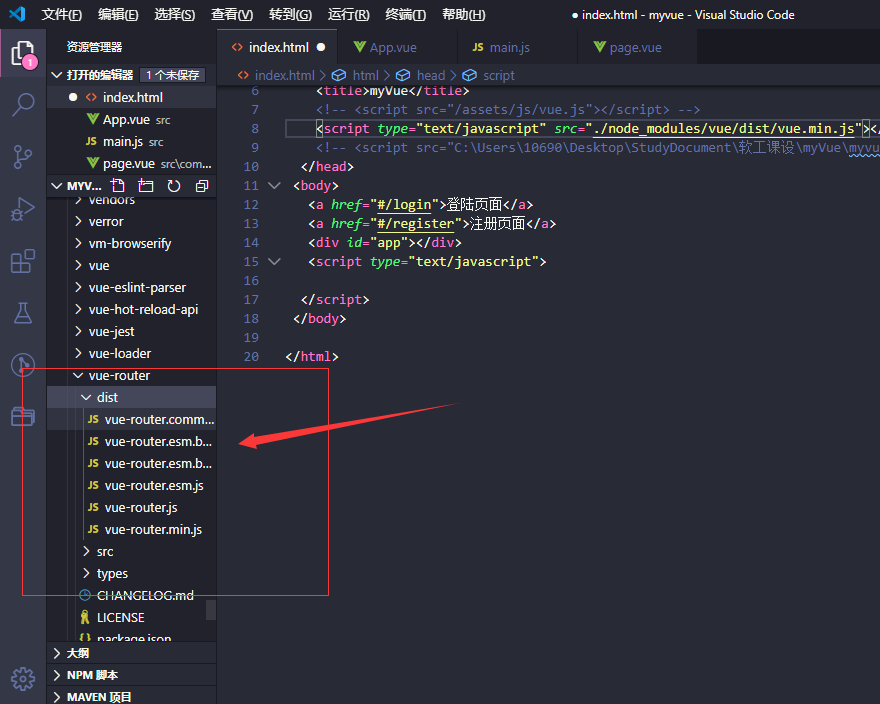Switch to the App.vue editor tab
This screenshot has width=880, height=704.
(397, 47)
